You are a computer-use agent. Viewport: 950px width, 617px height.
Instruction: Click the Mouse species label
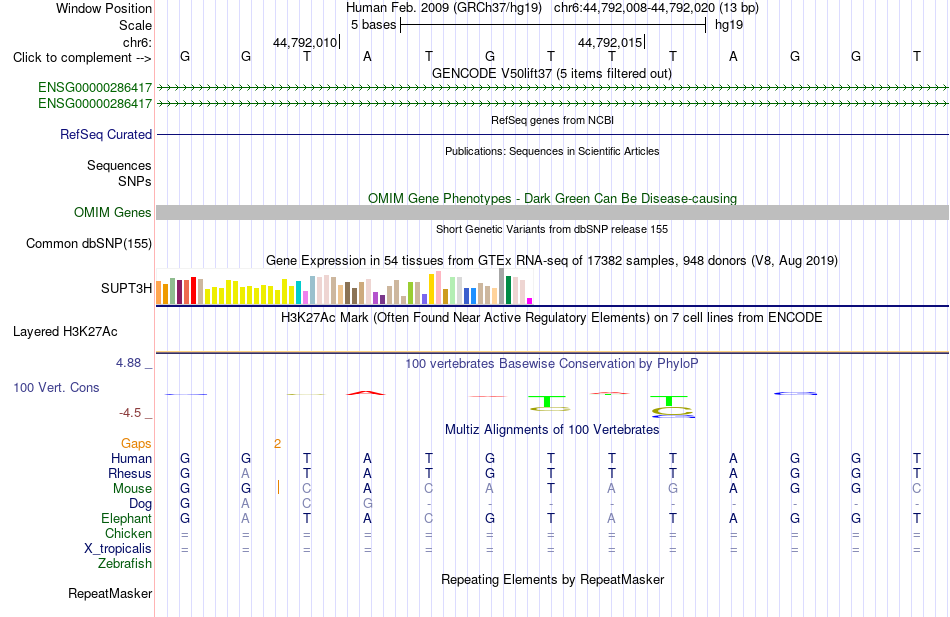pyautogui.click(x=133, y=489)
